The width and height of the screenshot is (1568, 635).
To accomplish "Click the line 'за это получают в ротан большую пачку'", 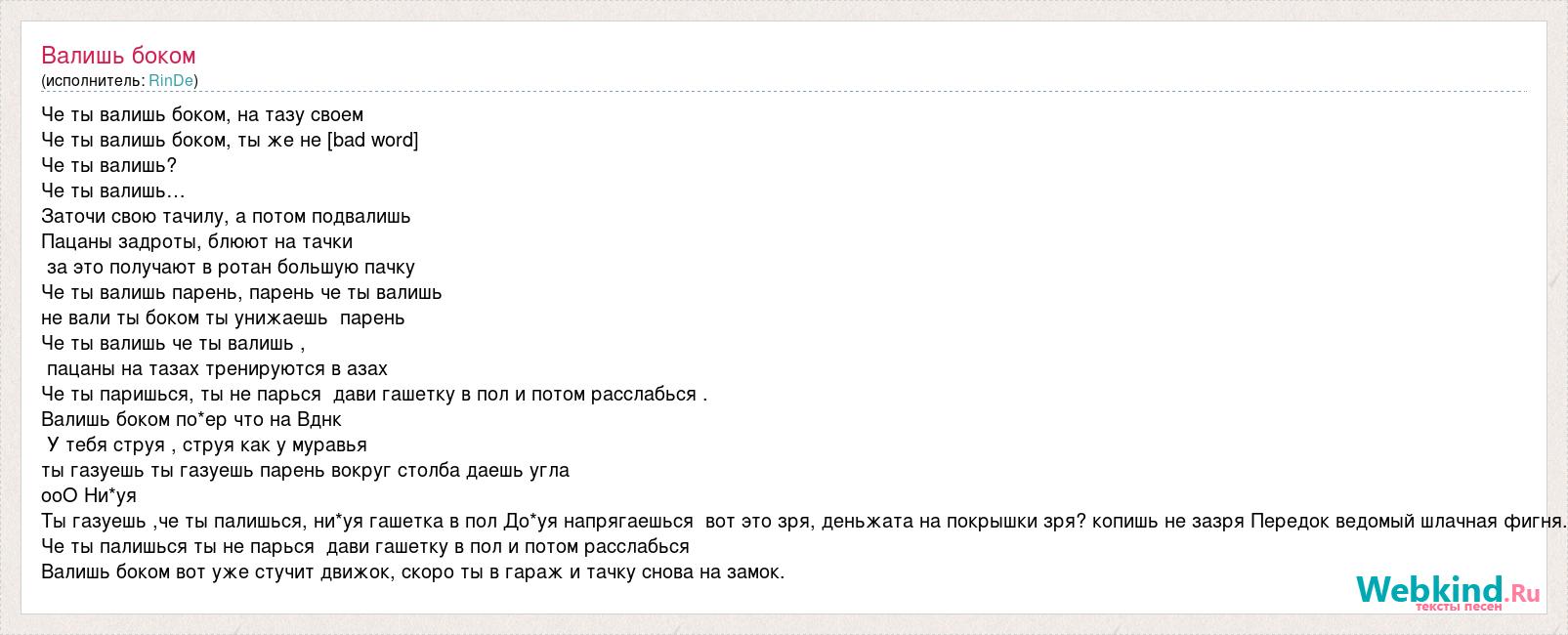I will coord(231,267).
